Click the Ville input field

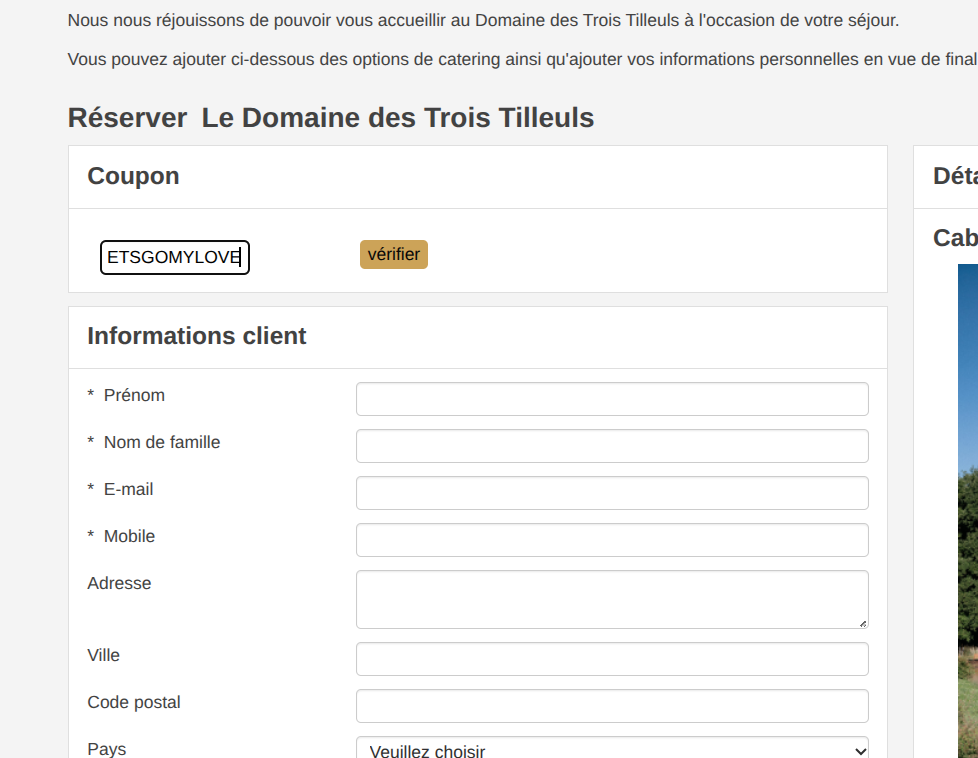pyautogui.click(x=611, y=659)
